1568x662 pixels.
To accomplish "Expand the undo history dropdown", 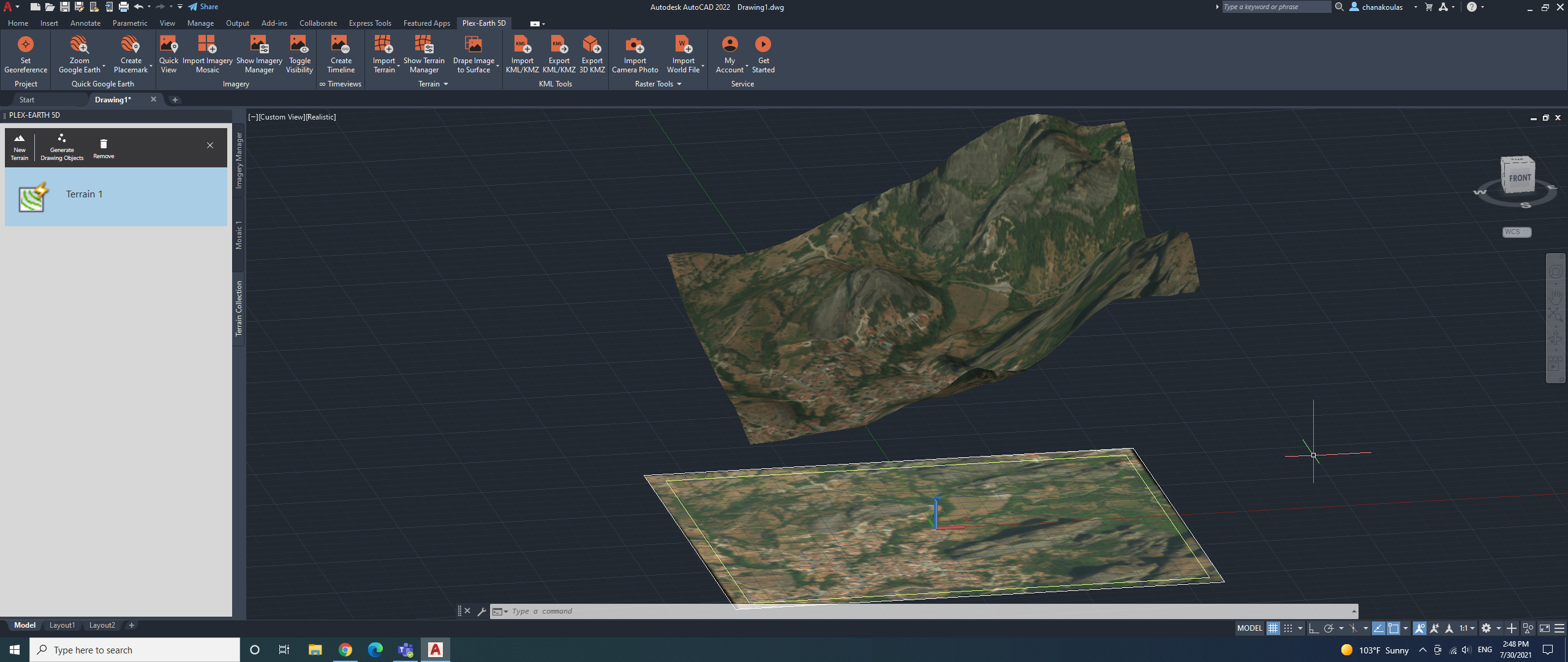I will [x=149, y=7].
